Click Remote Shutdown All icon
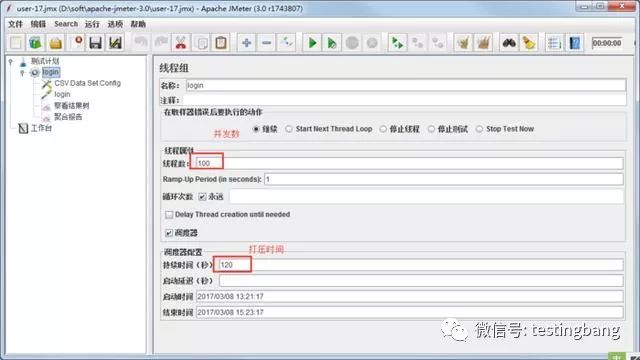This screenshot has width=640, height=360. coord(438,43)
